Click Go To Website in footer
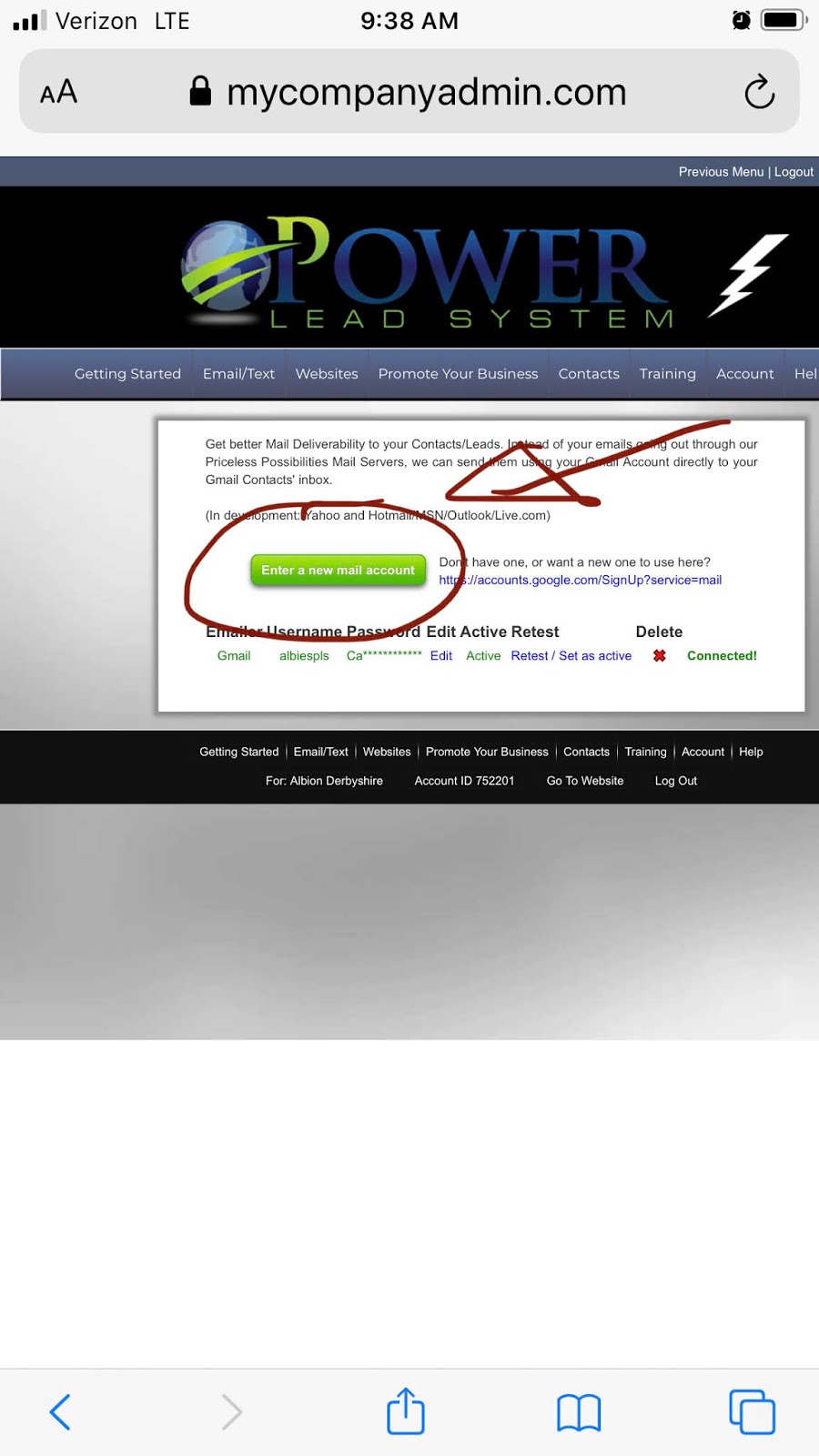 coord(585,781)
